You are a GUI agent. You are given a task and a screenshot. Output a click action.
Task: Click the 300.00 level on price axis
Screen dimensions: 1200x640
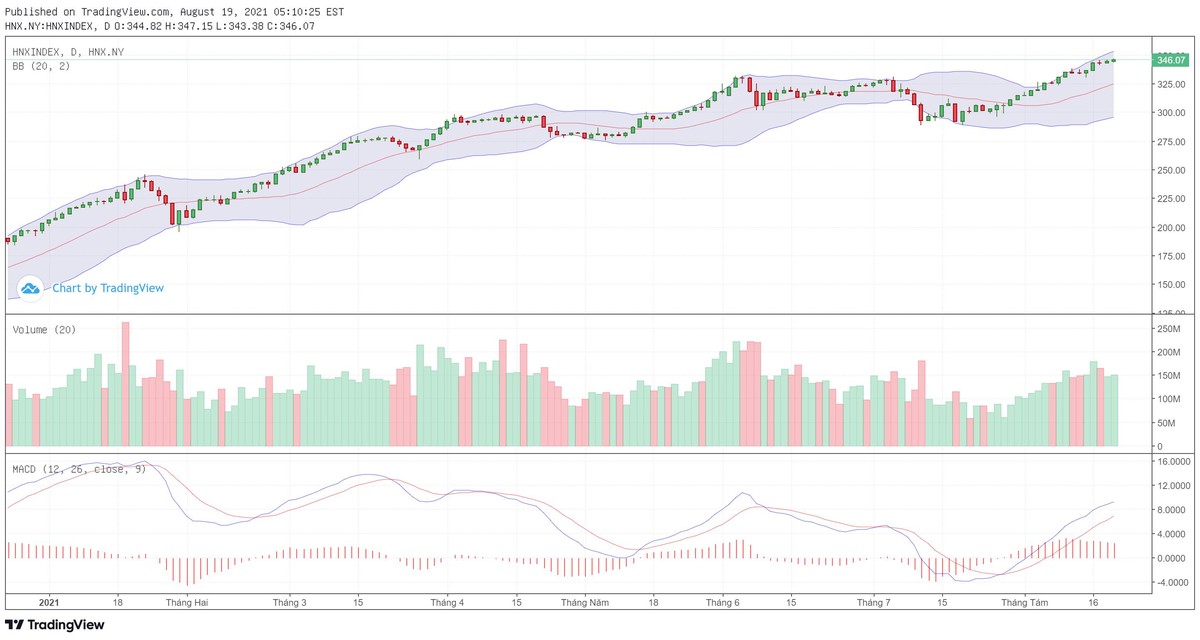point(1168,113)
